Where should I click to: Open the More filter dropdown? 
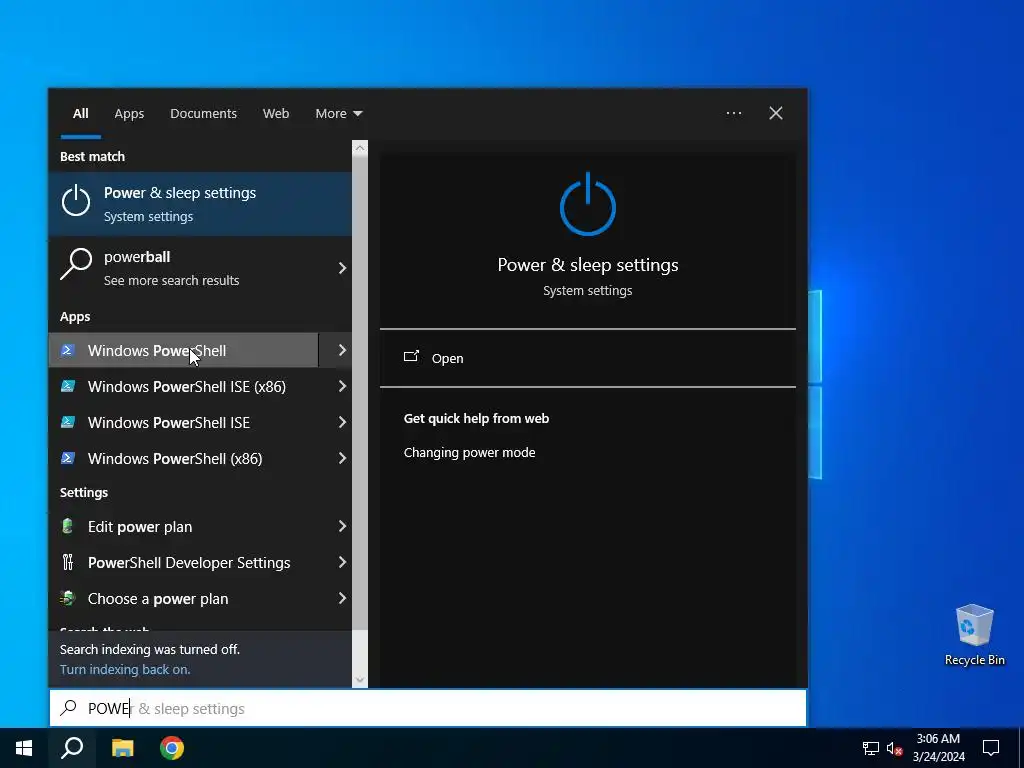point(338,113)
